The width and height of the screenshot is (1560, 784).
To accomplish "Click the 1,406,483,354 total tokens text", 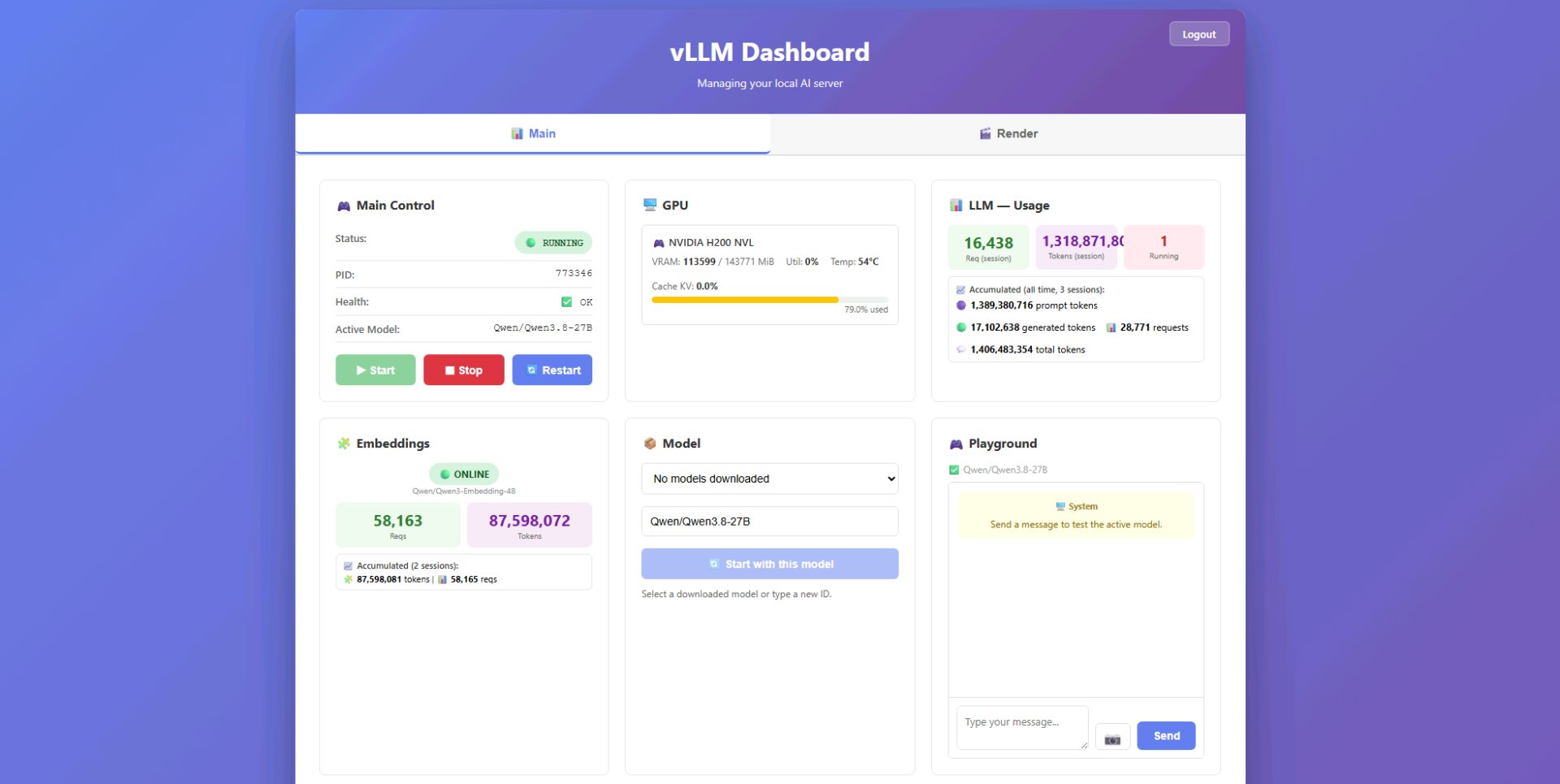I will pos(1028,349).
